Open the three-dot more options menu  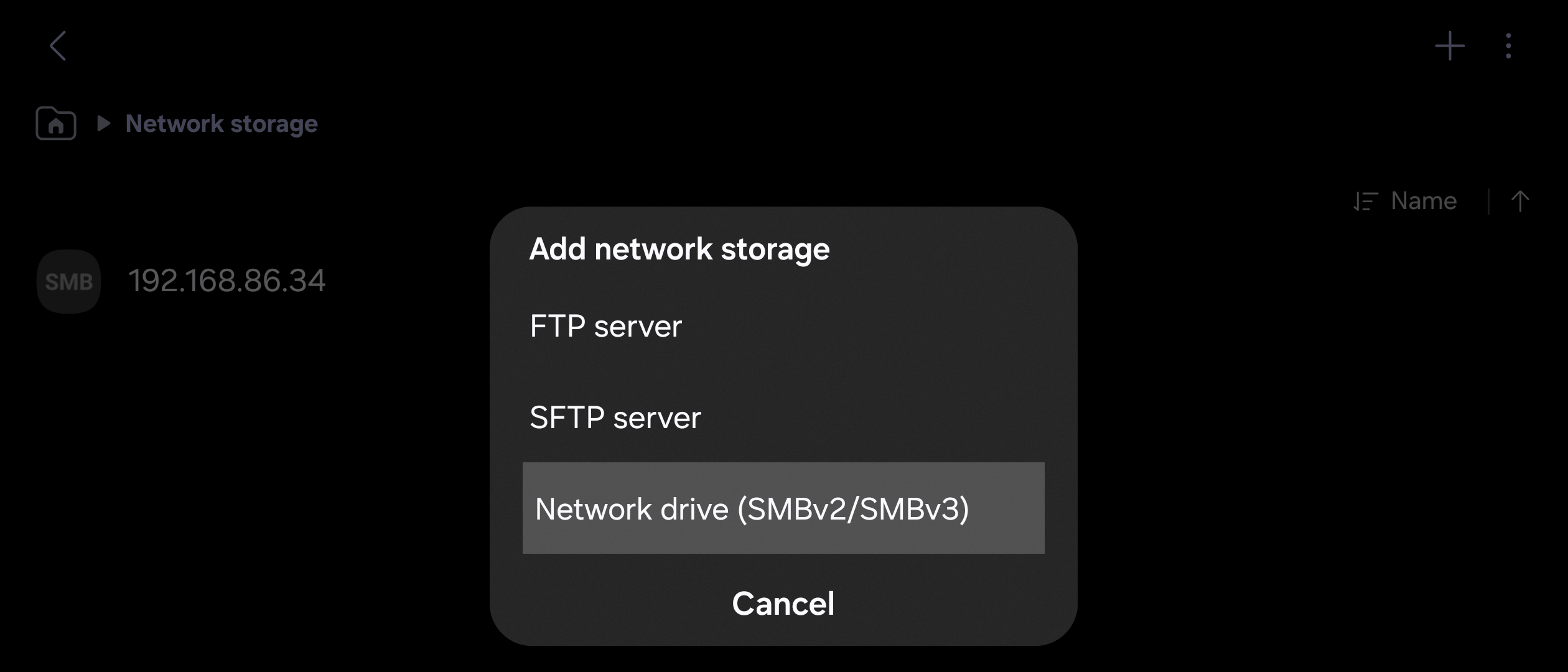click(1508, 46)
